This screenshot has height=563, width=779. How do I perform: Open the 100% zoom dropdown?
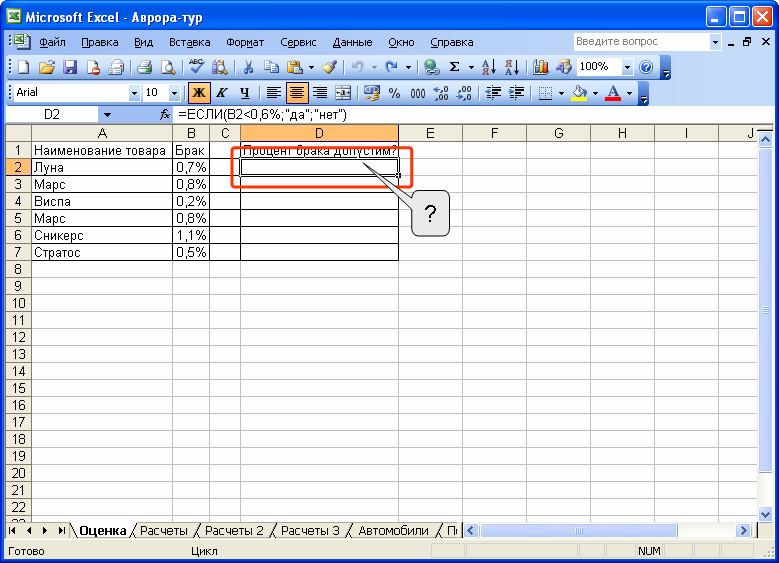click(x=627, y=67)
